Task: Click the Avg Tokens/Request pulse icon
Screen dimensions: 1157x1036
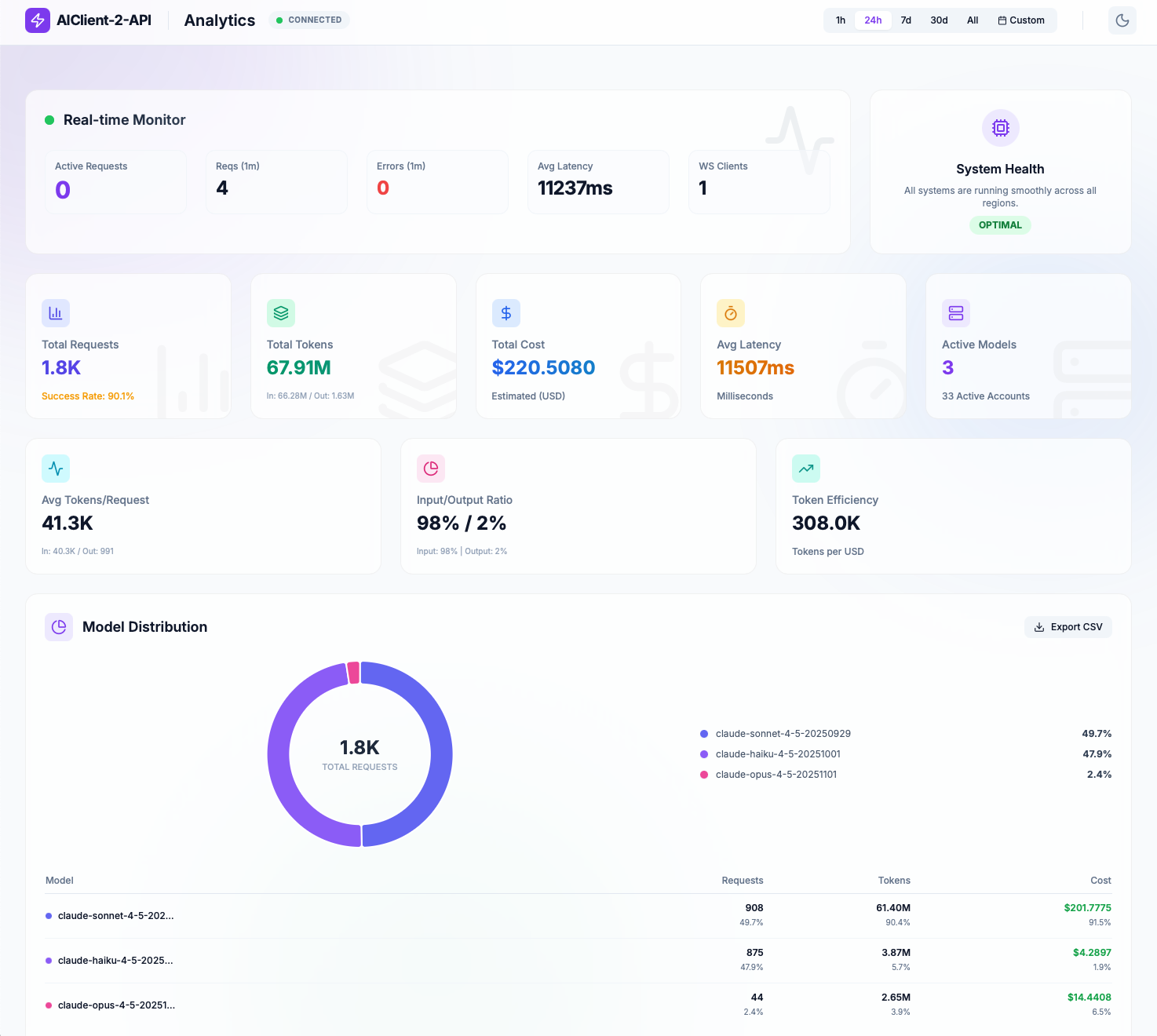Action: point(56,469)
